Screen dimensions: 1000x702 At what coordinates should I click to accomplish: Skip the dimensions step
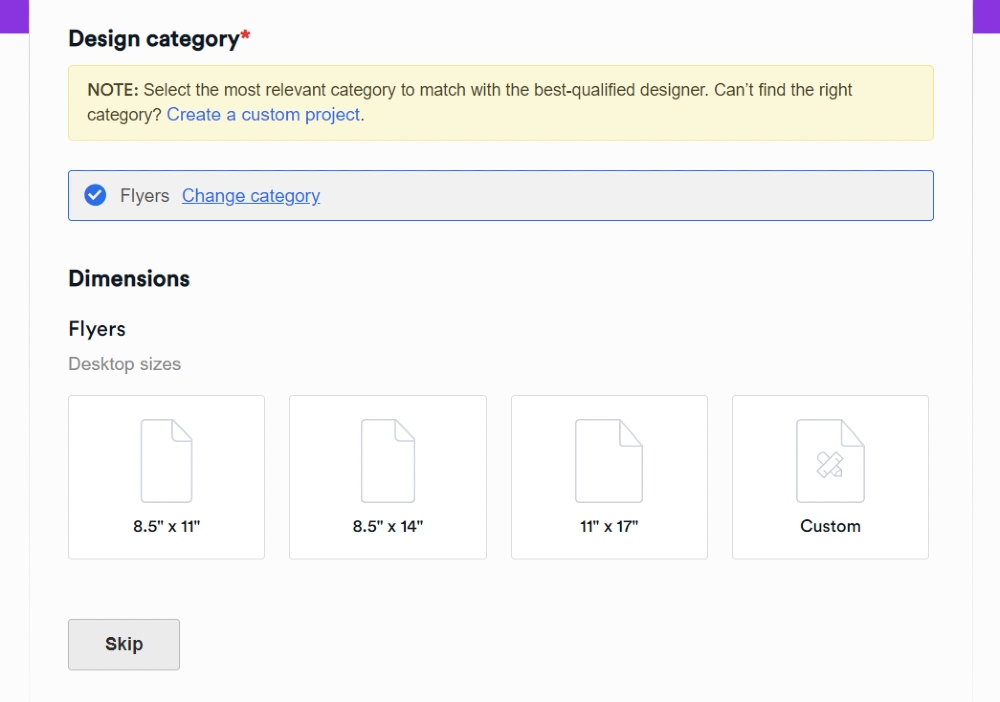124,644
